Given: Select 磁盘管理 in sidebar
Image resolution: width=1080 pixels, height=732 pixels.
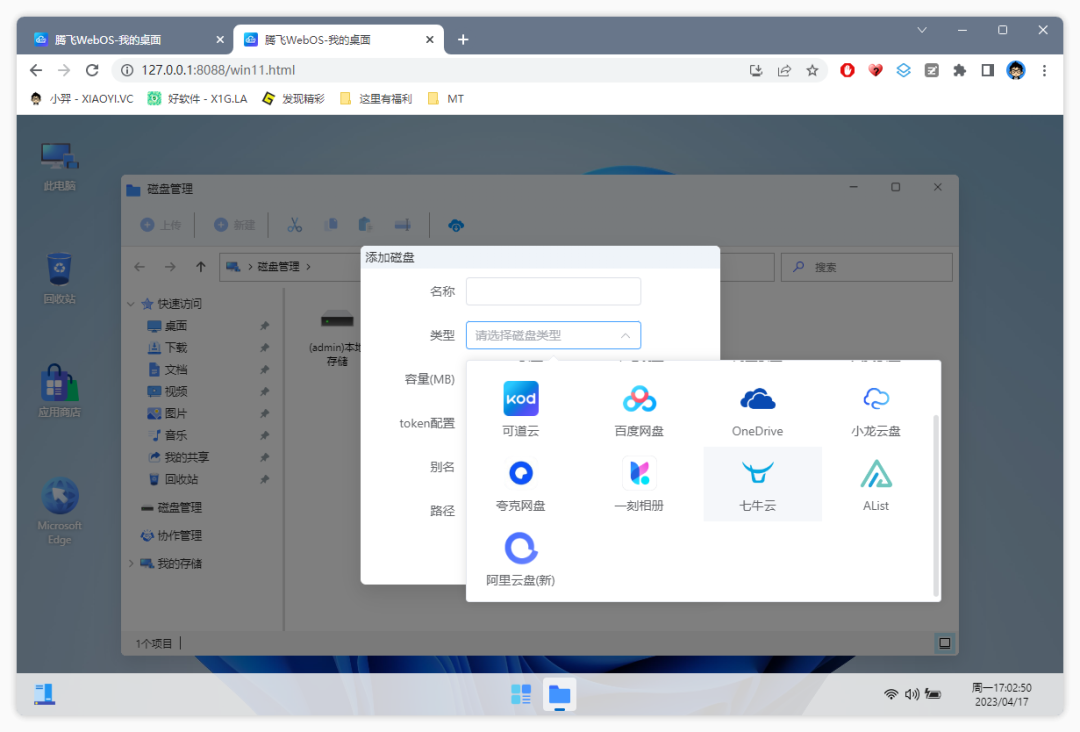Looking at the screenshot, I should click(172, 508).
